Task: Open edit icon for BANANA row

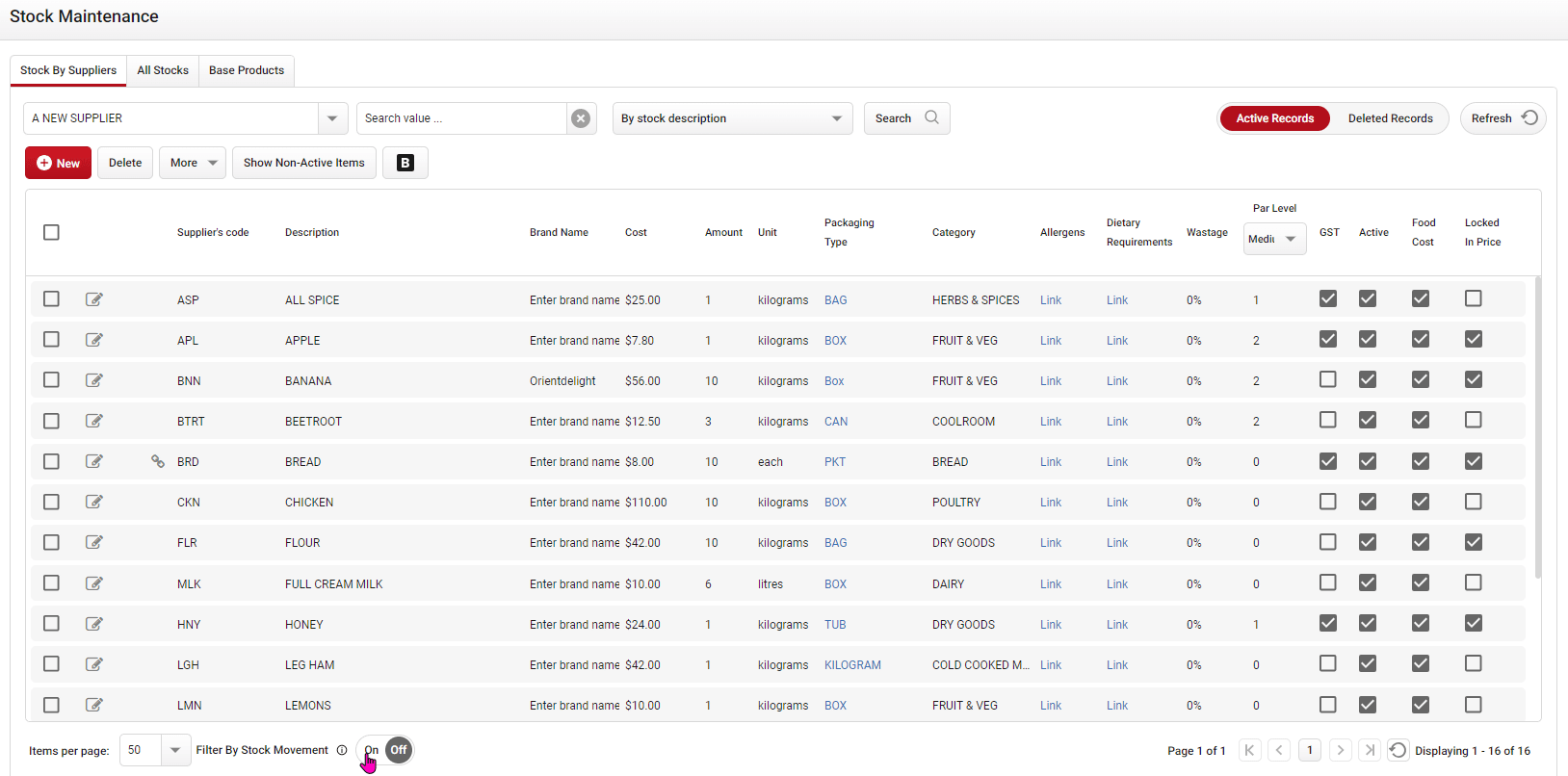Action: (94, 380)
